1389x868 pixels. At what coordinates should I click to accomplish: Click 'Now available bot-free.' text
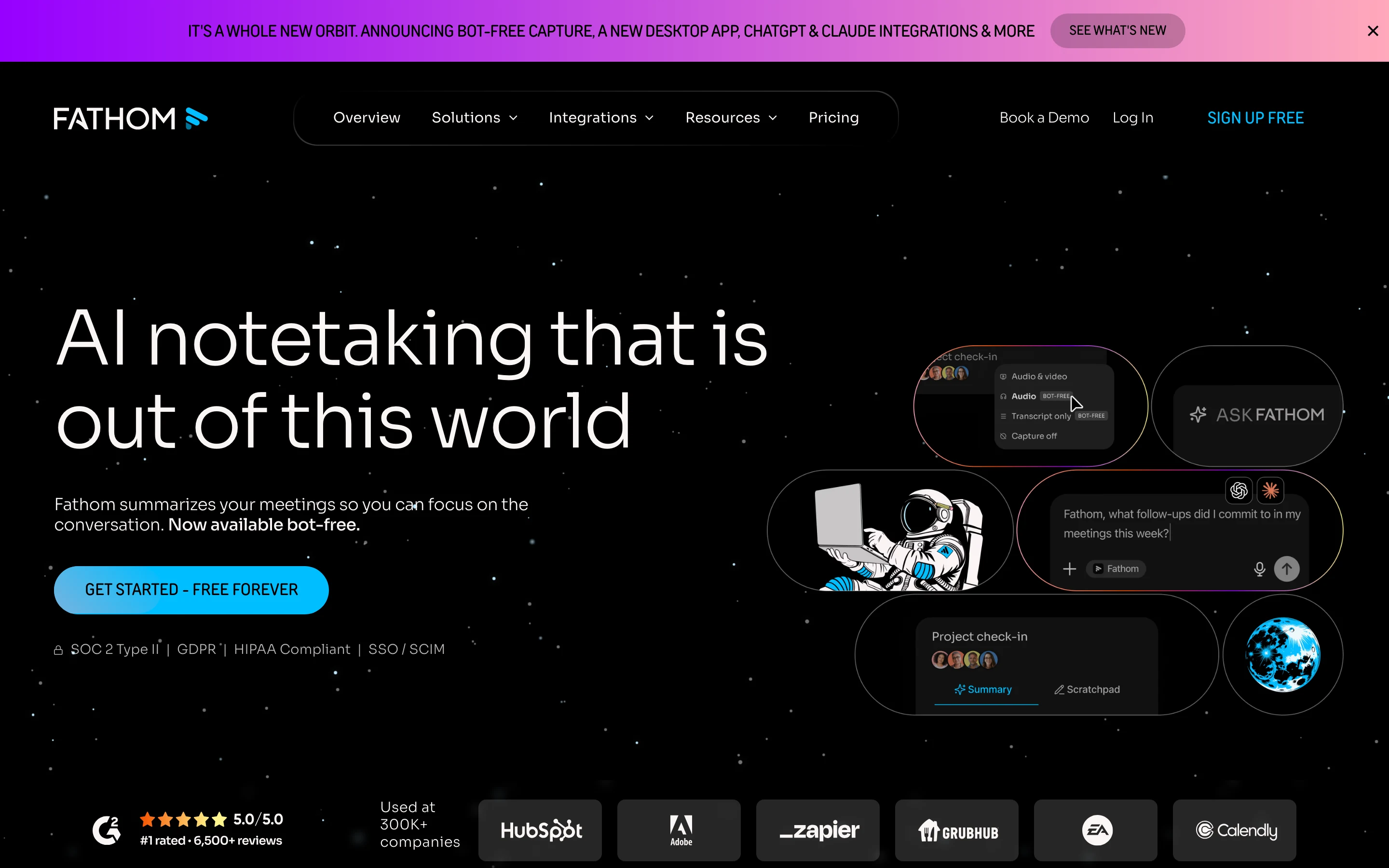click(x=264, y=525)
